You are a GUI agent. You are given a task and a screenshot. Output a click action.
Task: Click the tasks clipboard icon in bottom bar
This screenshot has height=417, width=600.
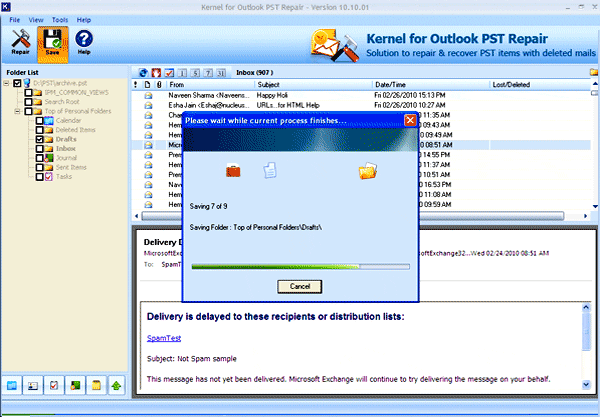(54, 385)
